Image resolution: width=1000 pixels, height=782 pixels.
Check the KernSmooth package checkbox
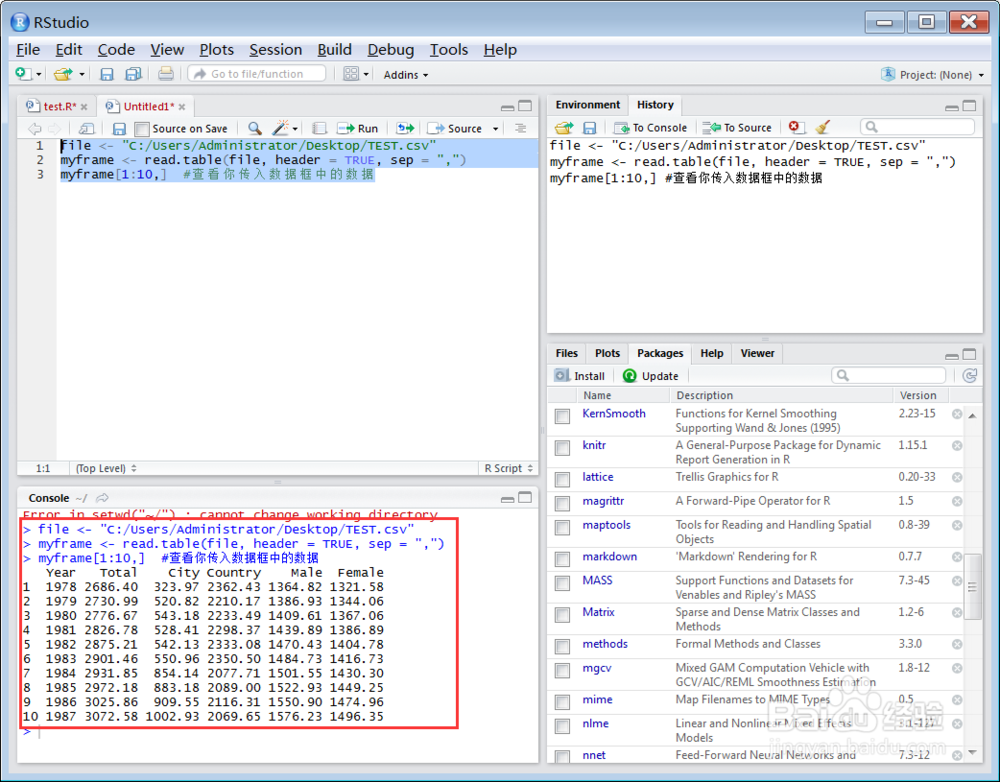point(562,417)
